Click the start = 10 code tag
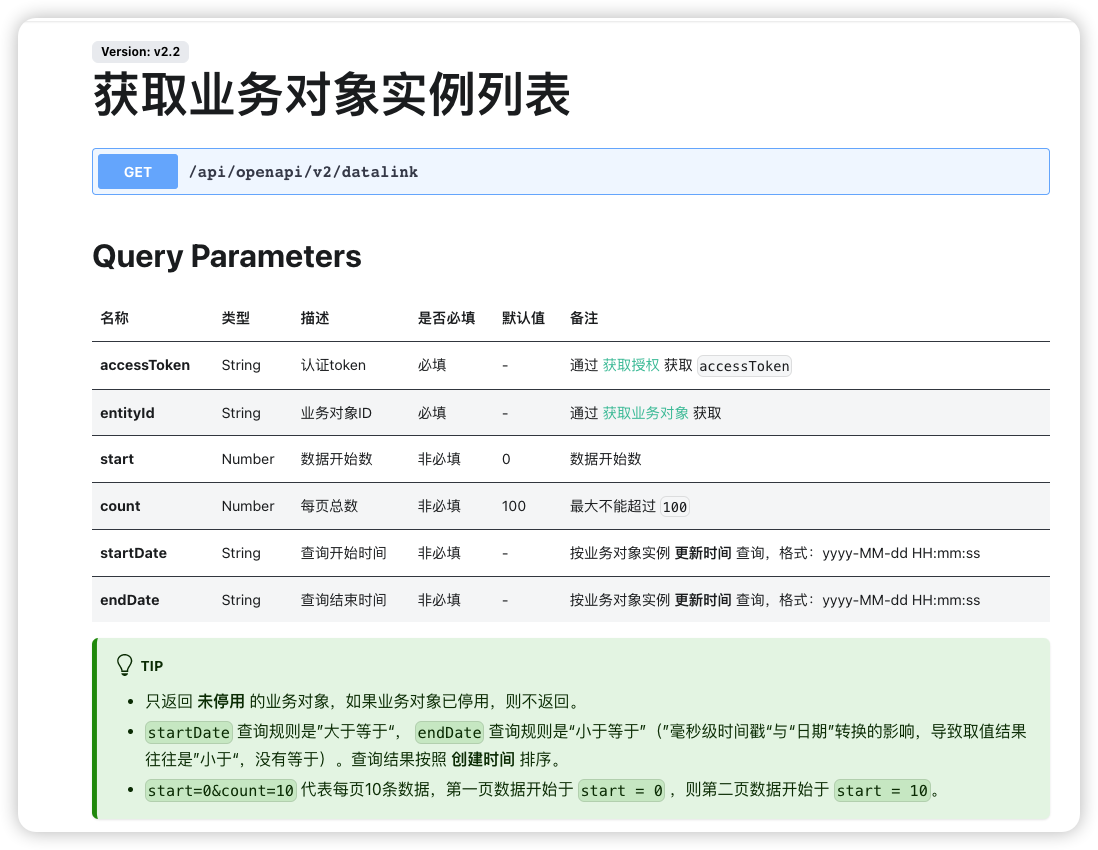The image size is (1098, 850). point(882,790)
